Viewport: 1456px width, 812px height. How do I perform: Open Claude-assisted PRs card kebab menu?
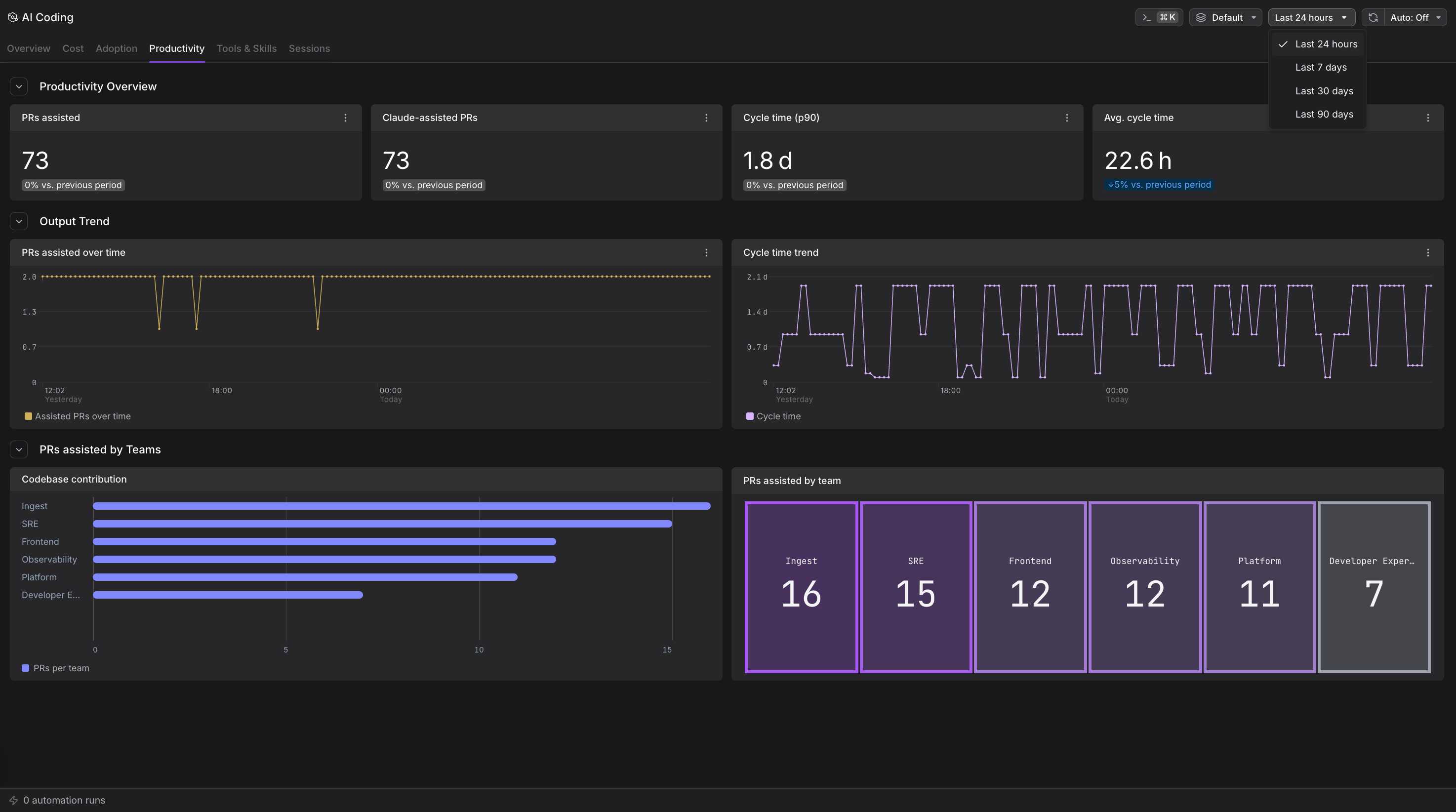(x=706, y=118)
